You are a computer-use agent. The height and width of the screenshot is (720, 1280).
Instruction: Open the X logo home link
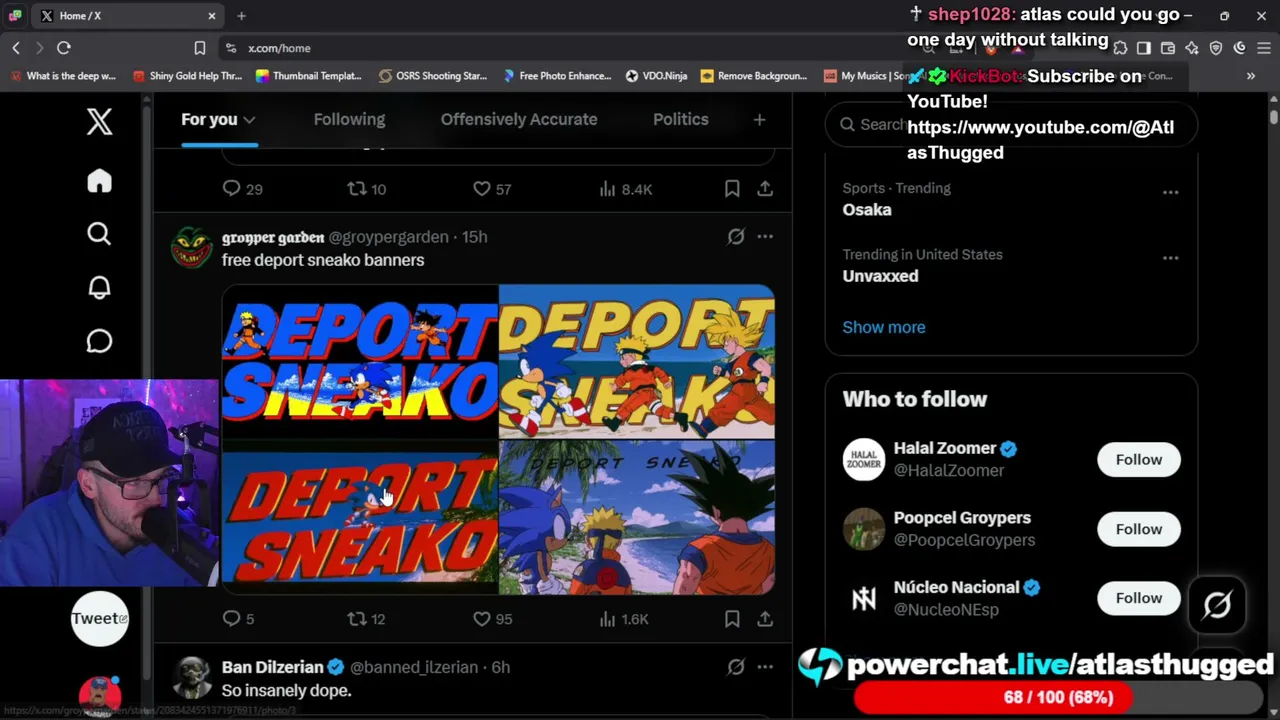tap(99, 122)
